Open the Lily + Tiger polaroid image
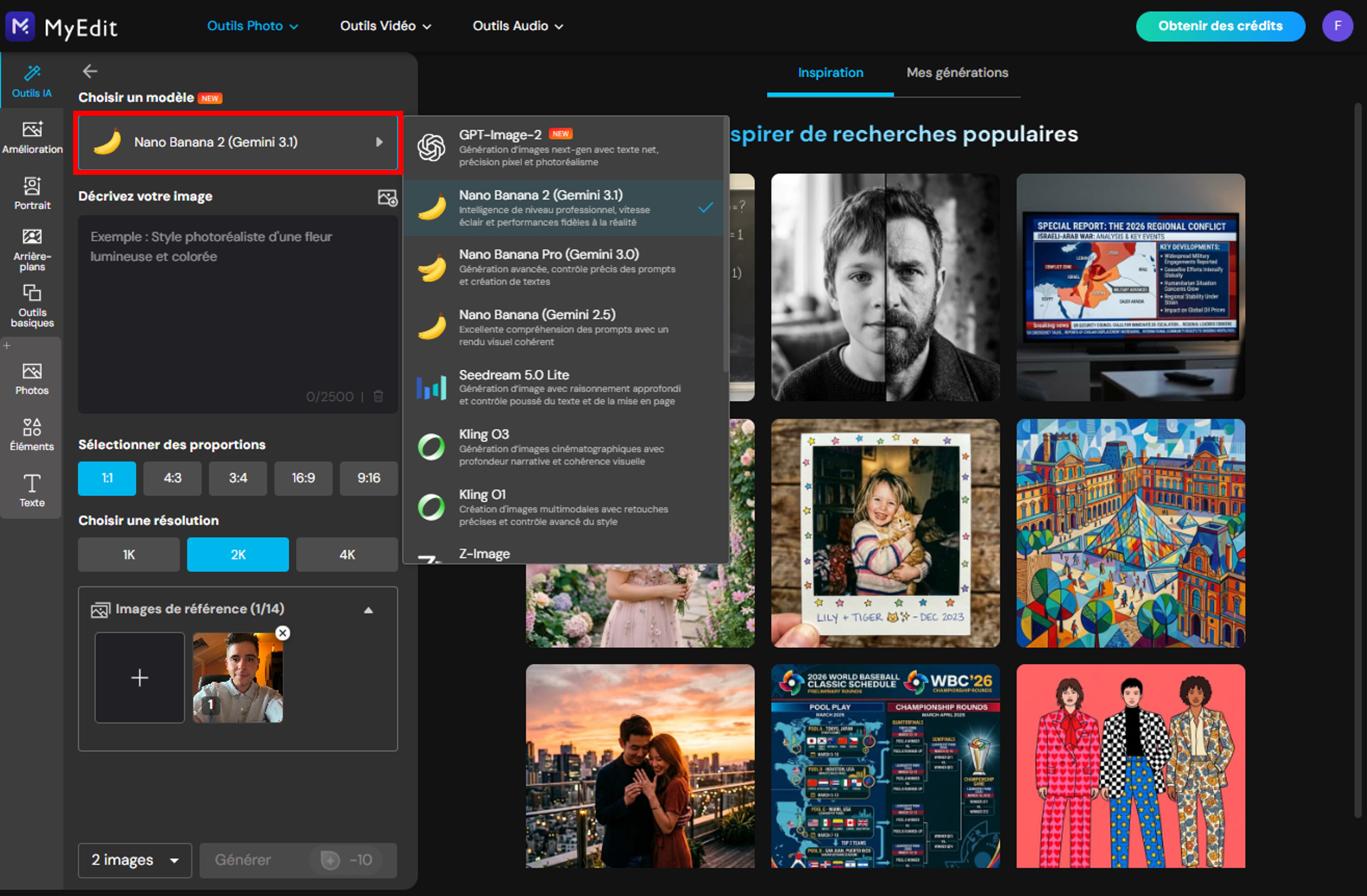Screen dimensions: 1367x896 885,533
